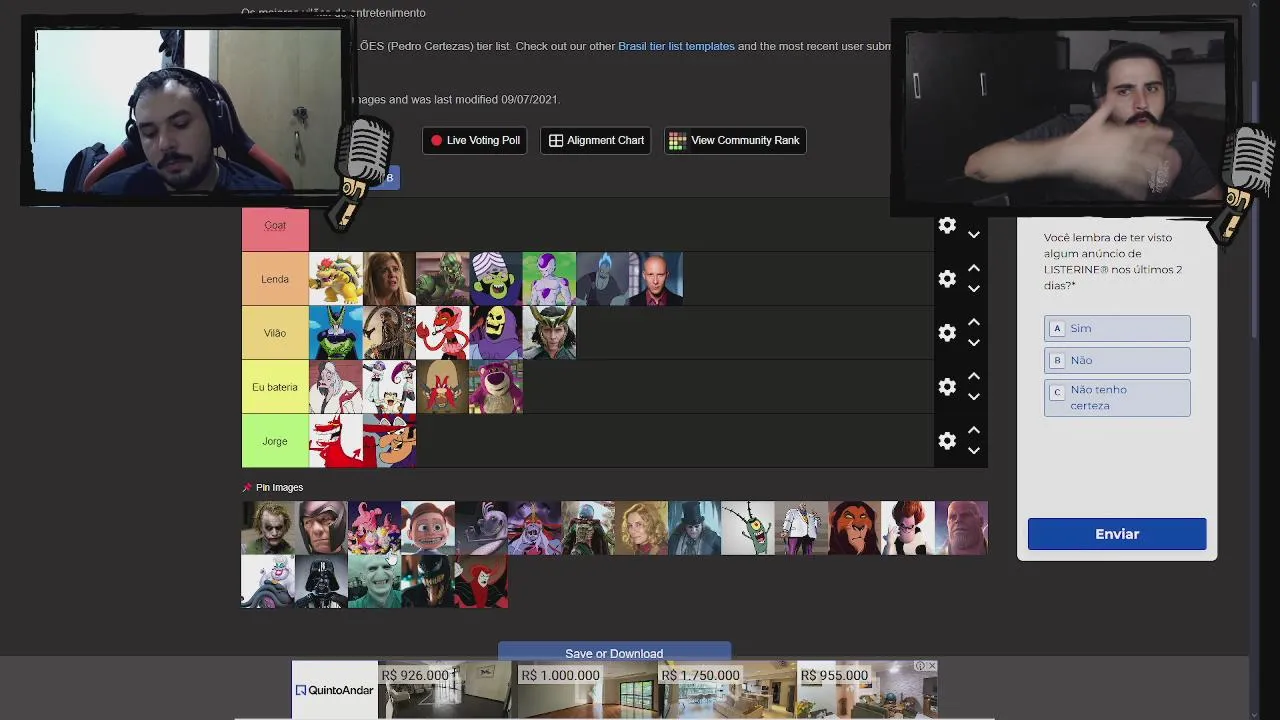Pick Hades image in Lenda tier
This screenshot has width=1280, height=720.
pyautogui.click(x=602, y=279)
